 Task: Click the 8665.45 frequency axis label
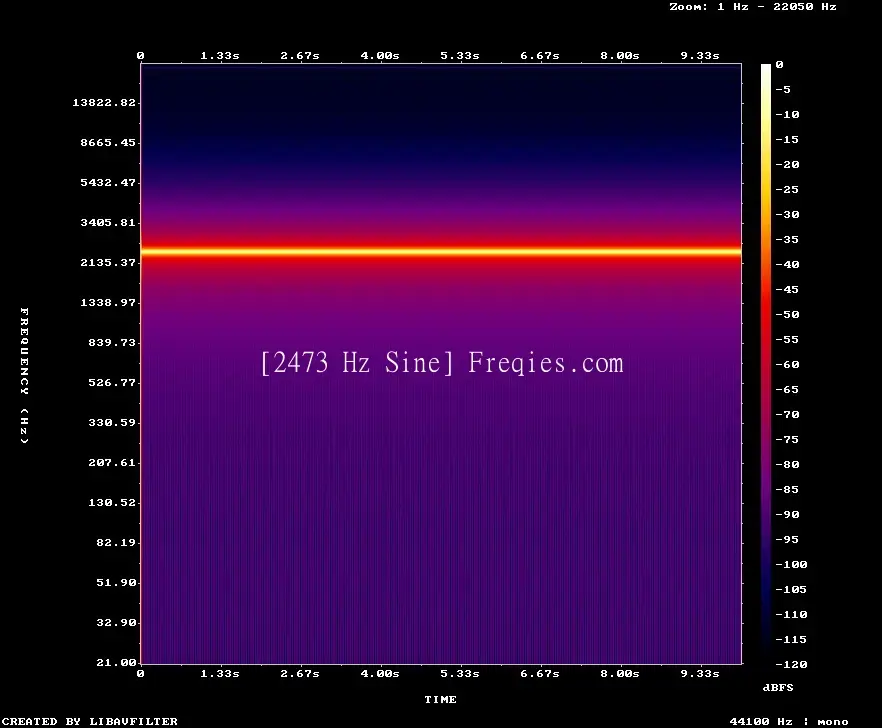click(x=108, y=142)
